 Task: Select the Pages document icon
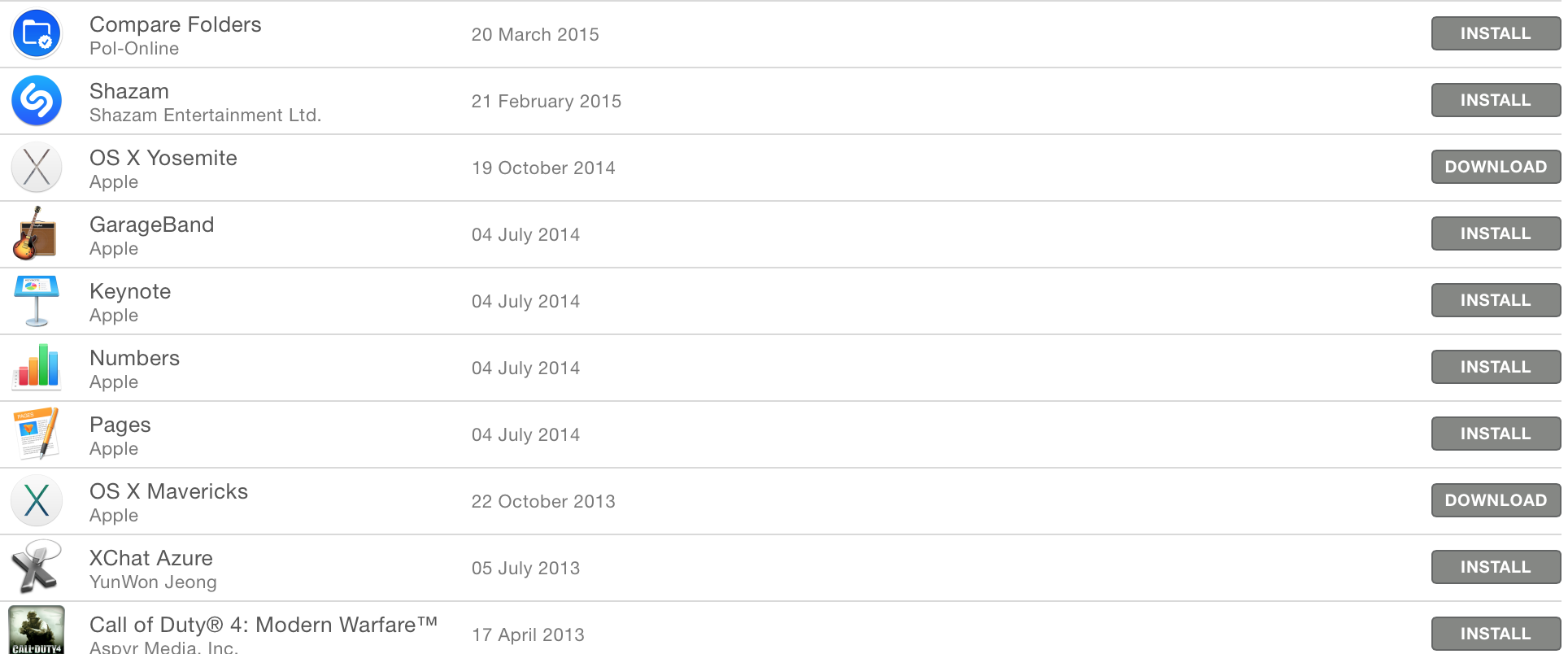point(37,434)
